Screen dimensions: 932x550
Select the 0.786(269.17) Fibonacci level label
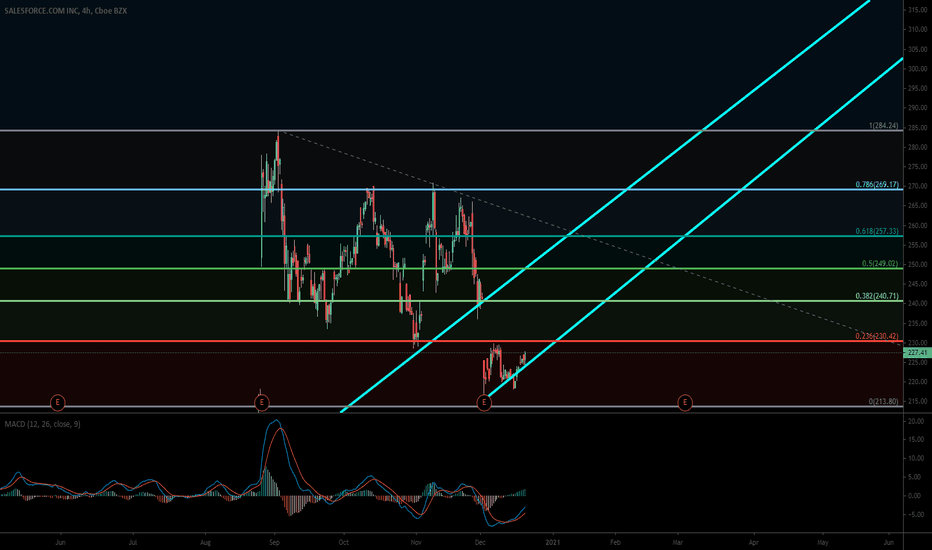(x=877, y=184)
